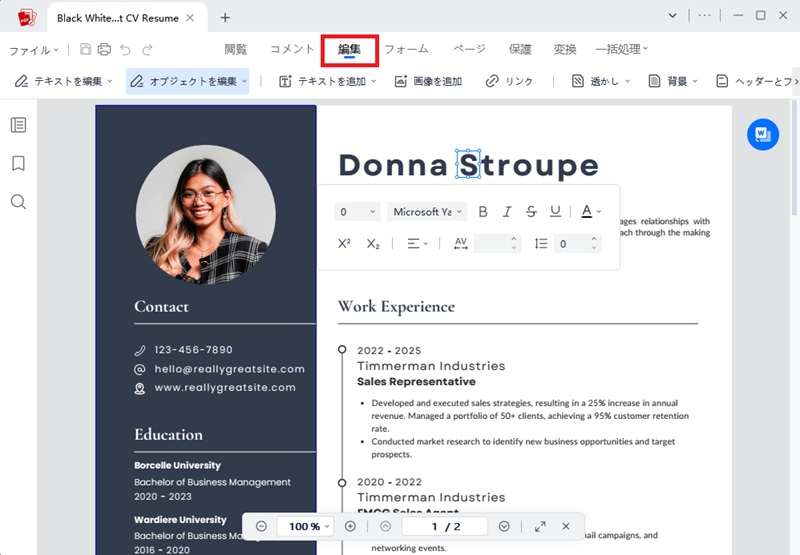
Task: Toggle italic formatting in floating toolbar
Action: click(x=507, y=212)
